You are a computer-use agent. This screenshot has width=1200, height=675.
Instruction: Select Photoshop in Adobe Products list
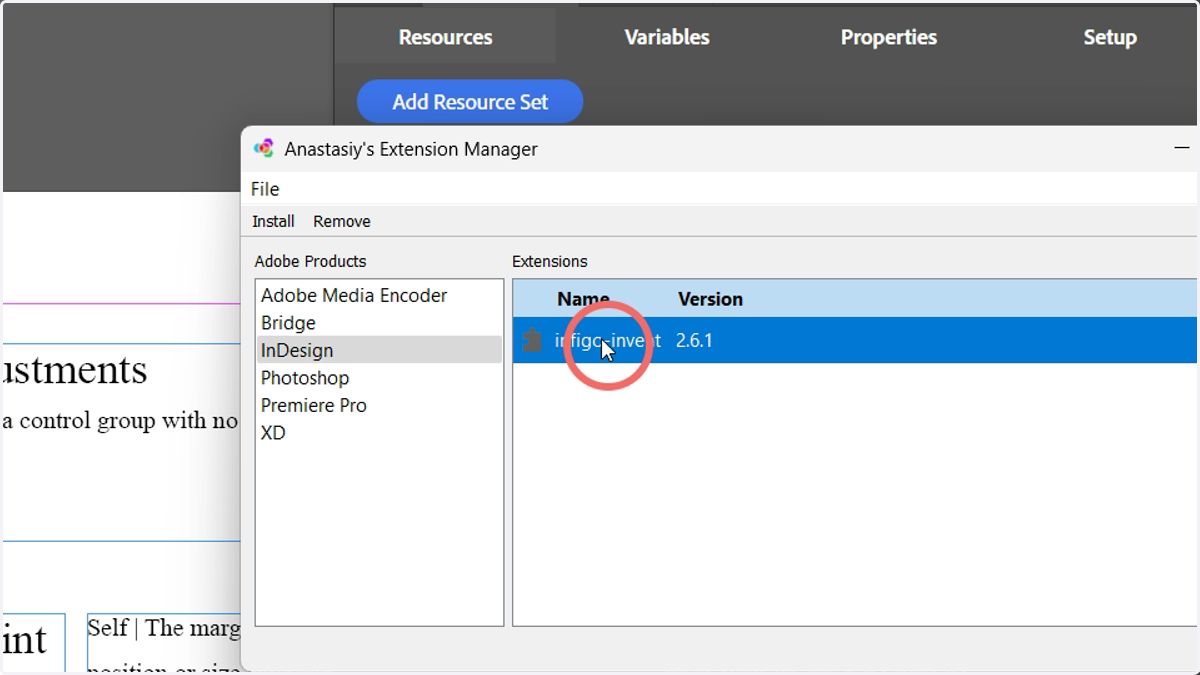tap(379, 378)
